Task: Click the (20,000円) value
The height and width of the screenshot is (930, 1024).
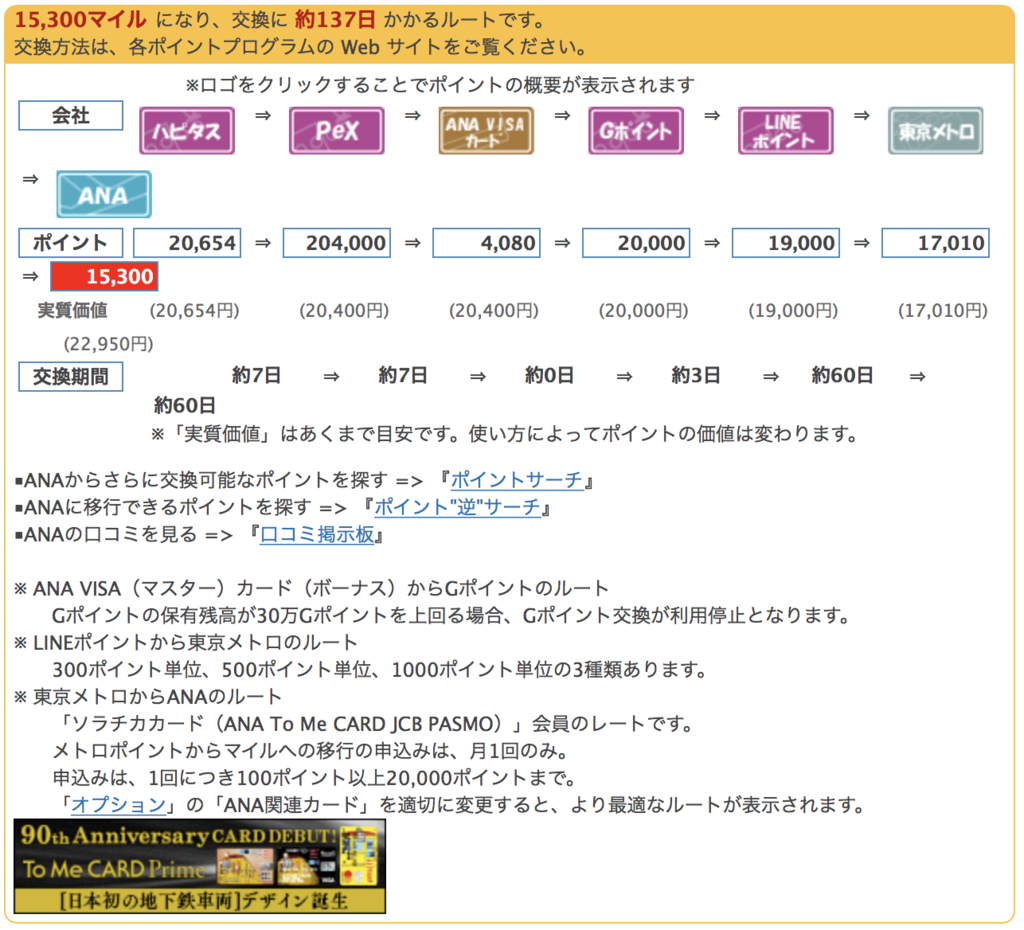Action: [x=643, y=310]
